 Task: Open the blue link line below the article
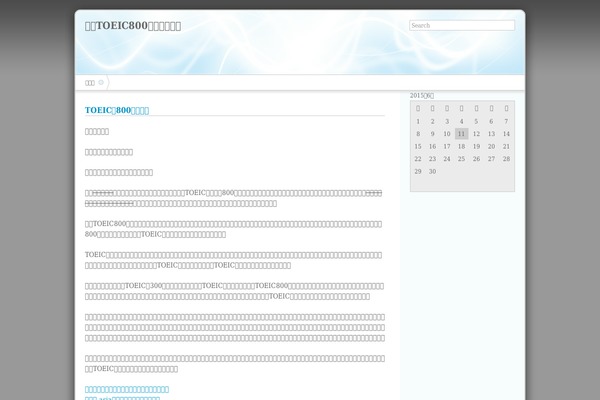[x=127, y=389]
